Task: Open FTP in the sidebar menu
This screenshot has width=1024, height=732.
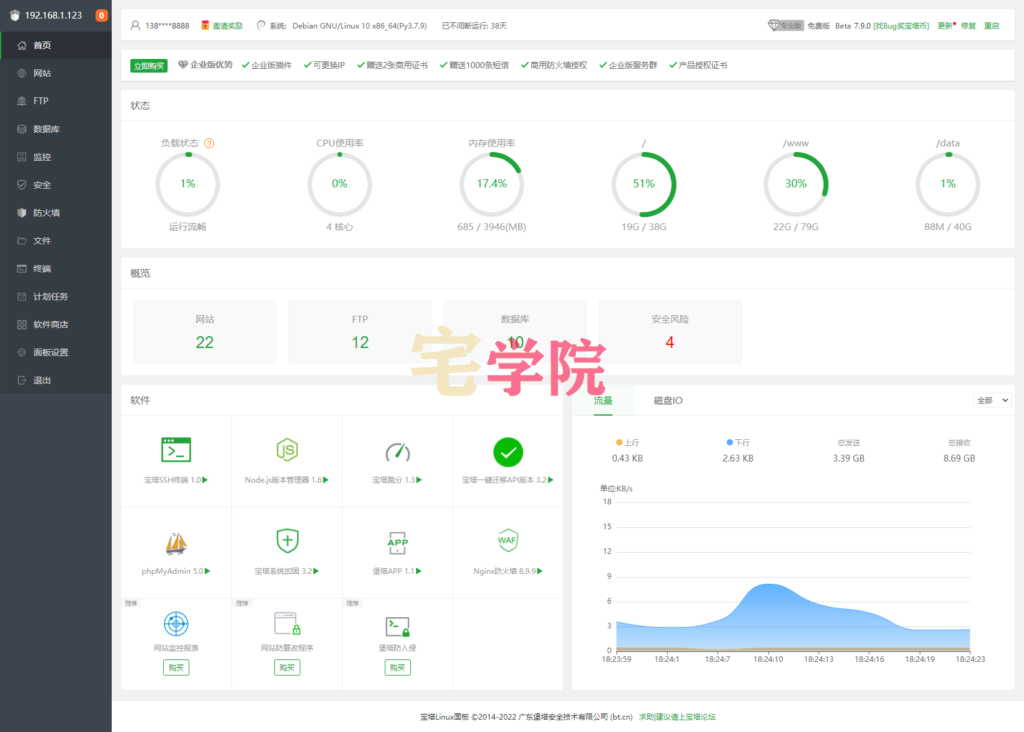Action: pyautogui.click(x=56, y=101)
